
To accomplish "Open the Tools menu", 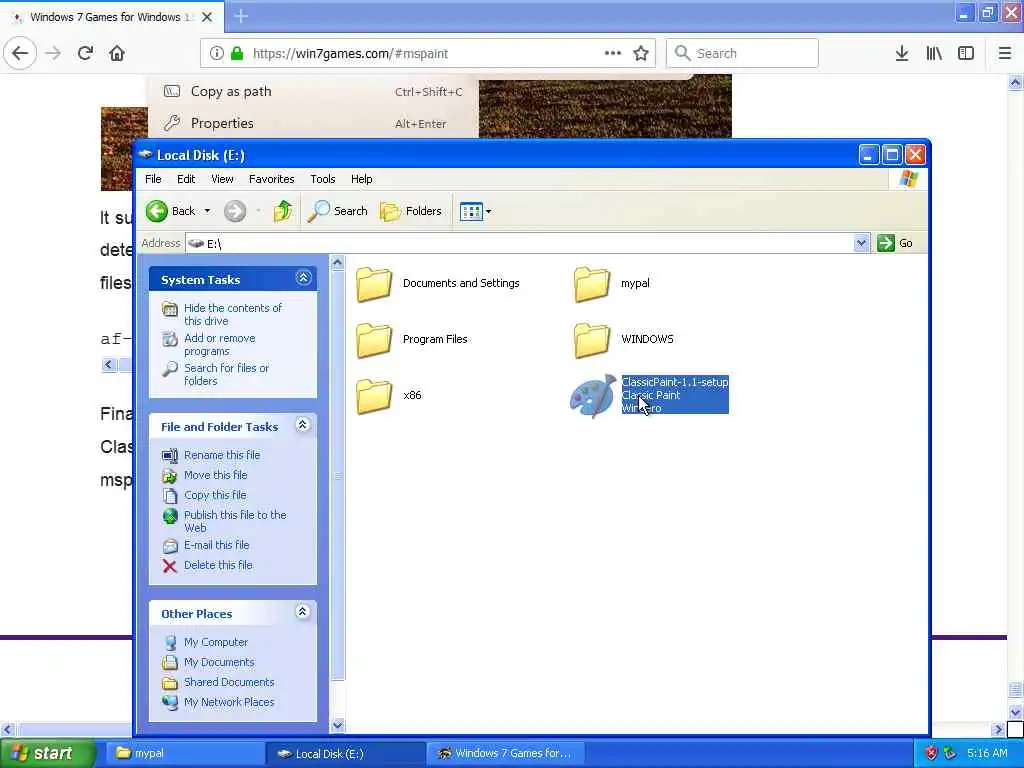I will click(x=323, y=179).
